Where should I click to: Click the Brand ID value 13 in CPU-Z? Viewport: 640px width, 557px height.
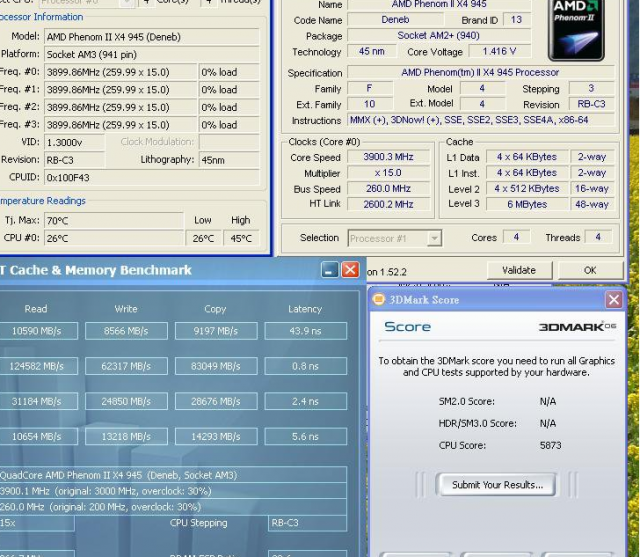516,20
